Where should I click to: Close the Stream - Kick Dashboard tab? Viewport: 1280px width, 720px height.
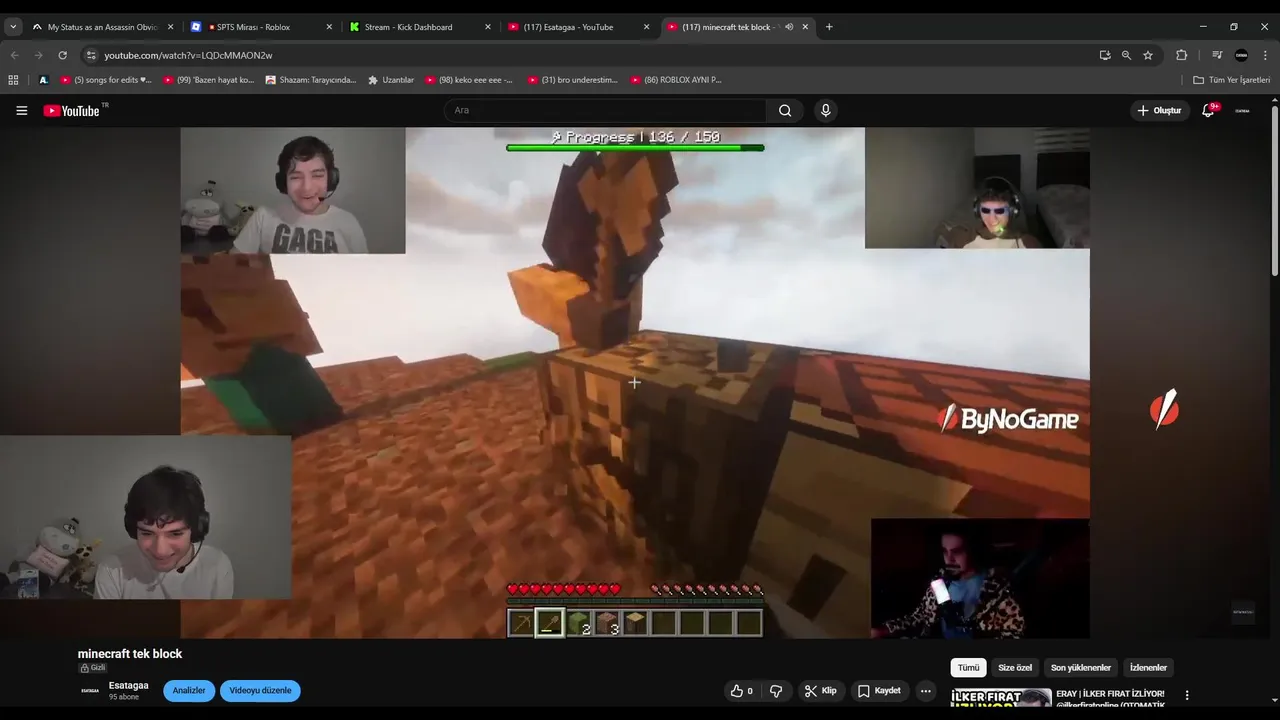click(x=488, y=27)
